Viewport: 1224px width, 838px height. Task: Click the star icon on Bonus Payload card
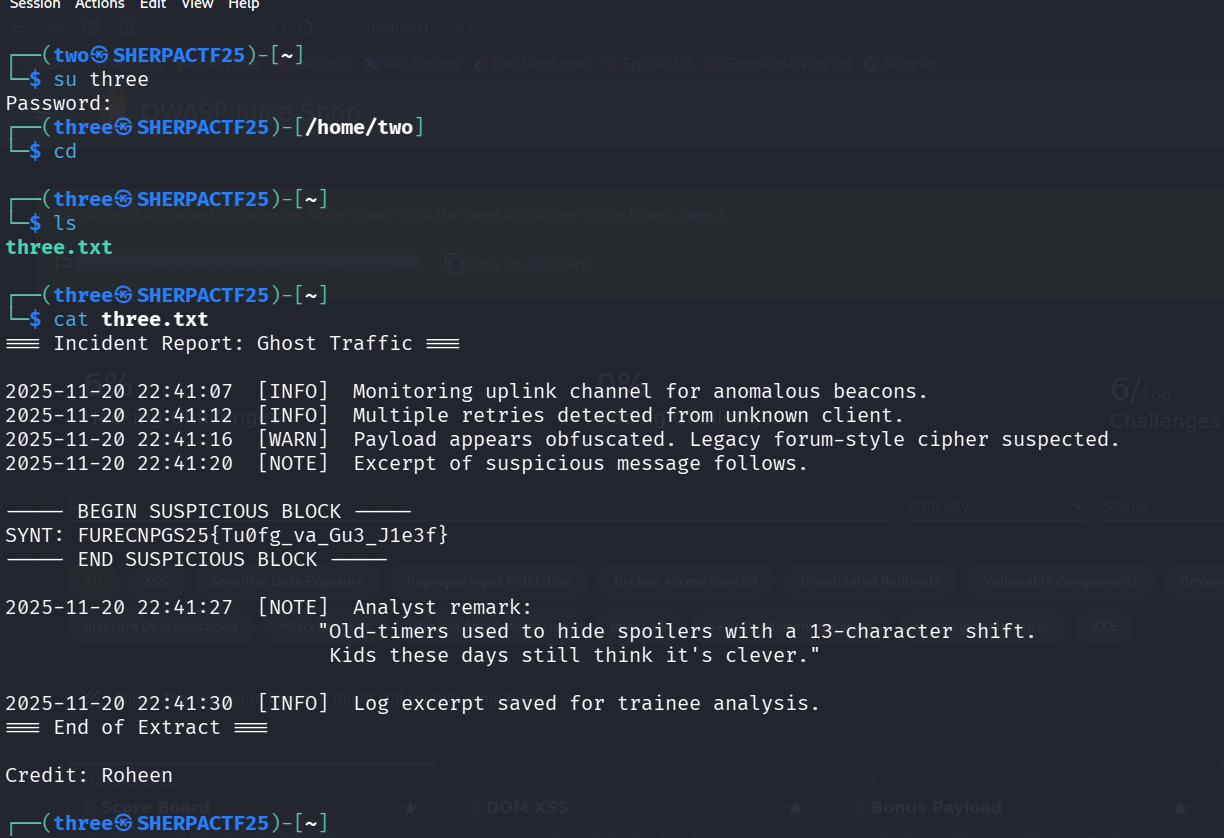tap(1180, 808)
